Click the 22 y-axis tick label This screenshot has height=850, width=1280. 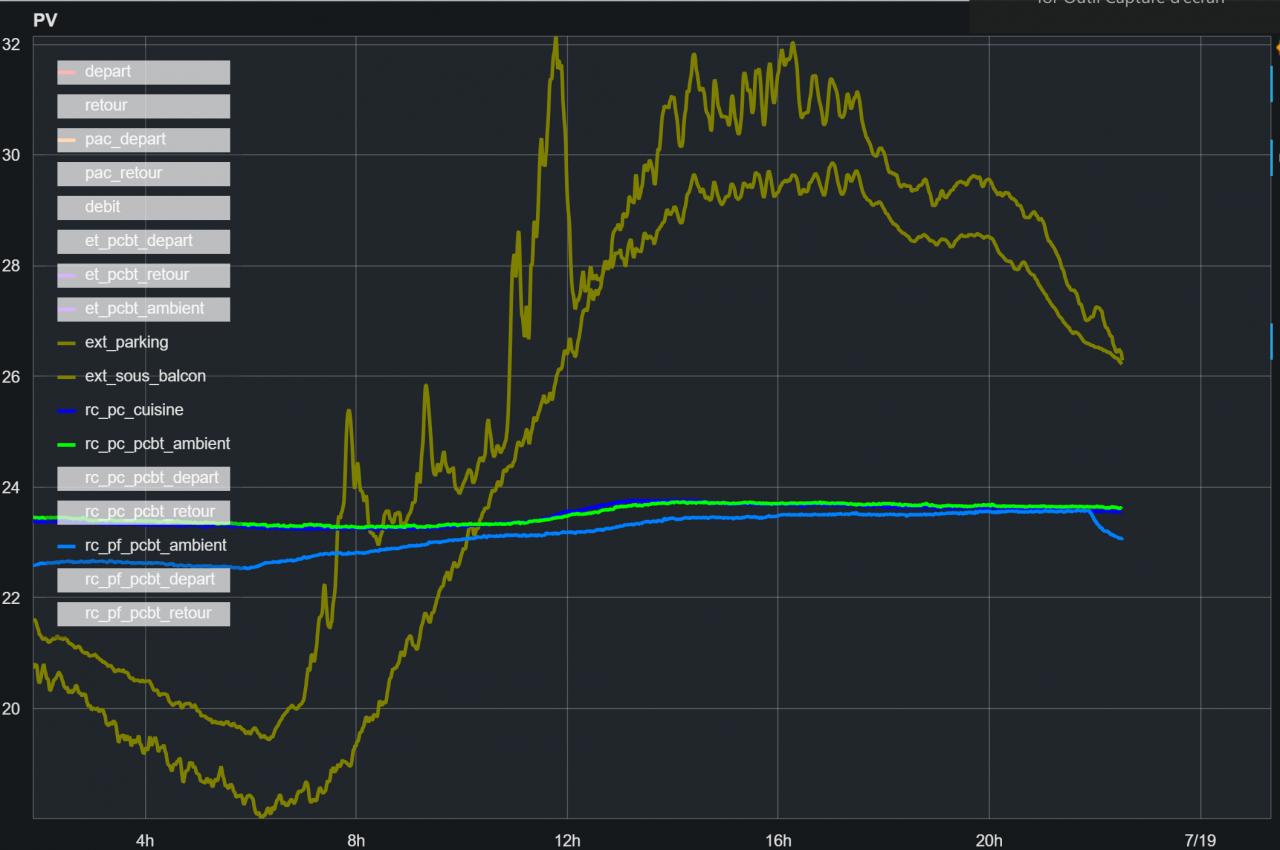click(12, 598)
